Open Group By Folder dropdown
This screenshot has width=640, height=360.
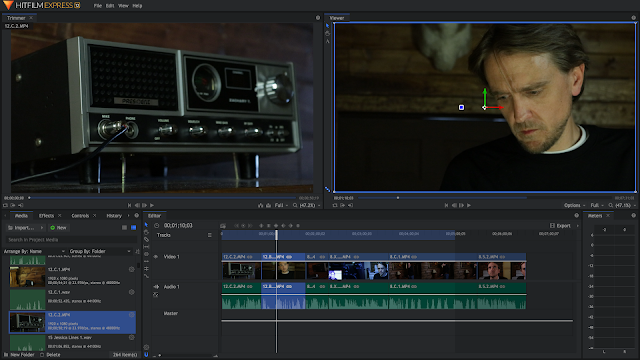[x=100, y=251]
